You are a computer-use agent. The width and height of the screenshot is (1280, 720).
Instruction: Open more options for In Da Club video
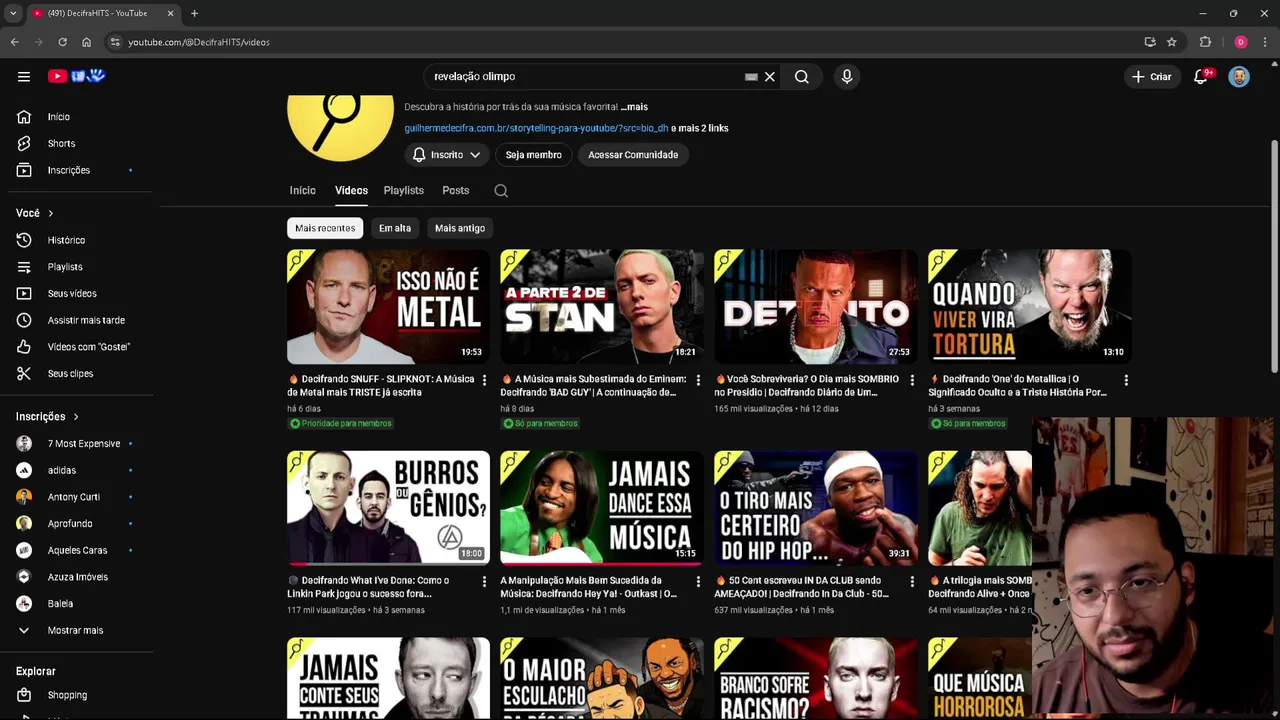click(912, 581)
